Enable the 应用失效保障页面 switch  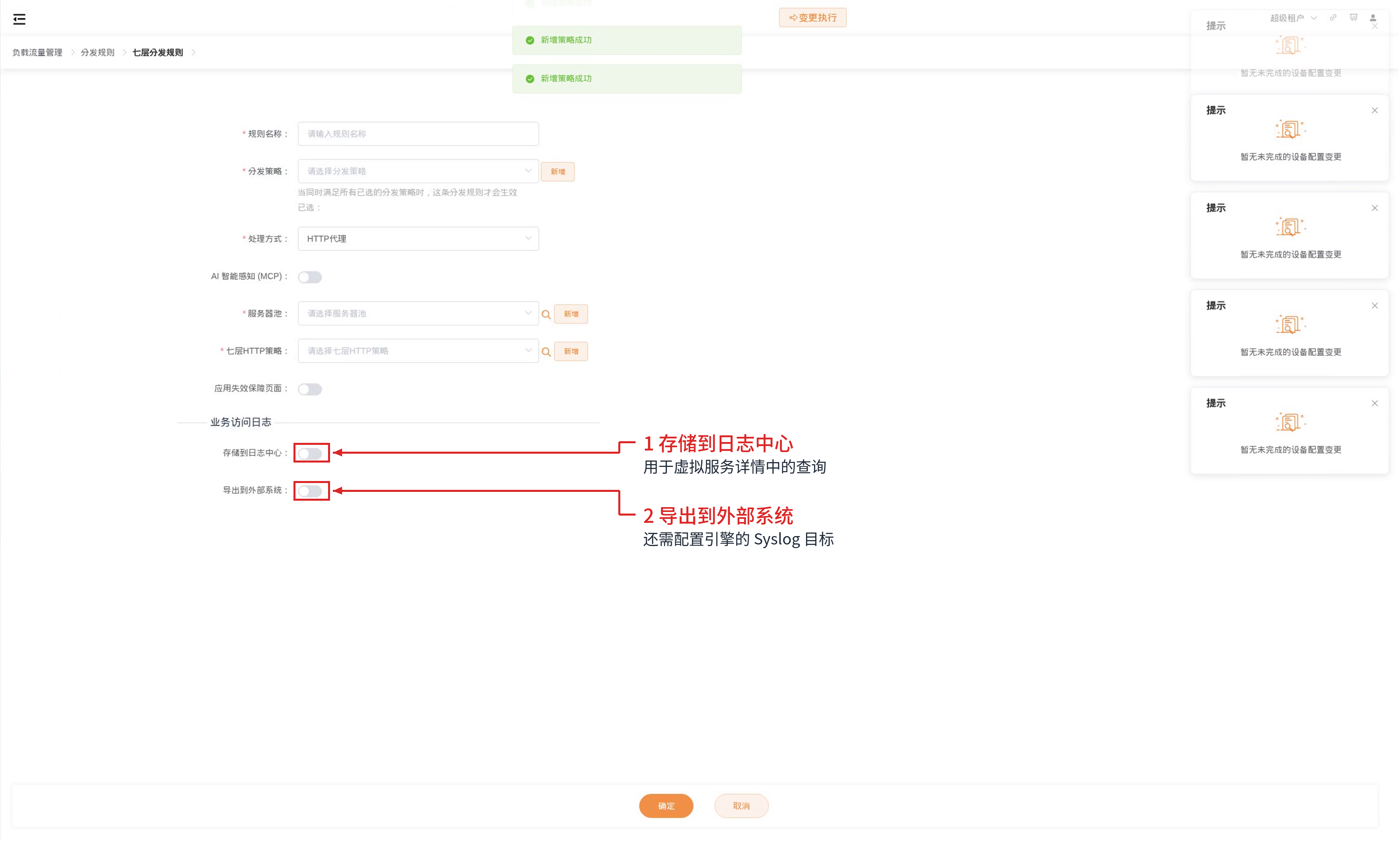310,389
